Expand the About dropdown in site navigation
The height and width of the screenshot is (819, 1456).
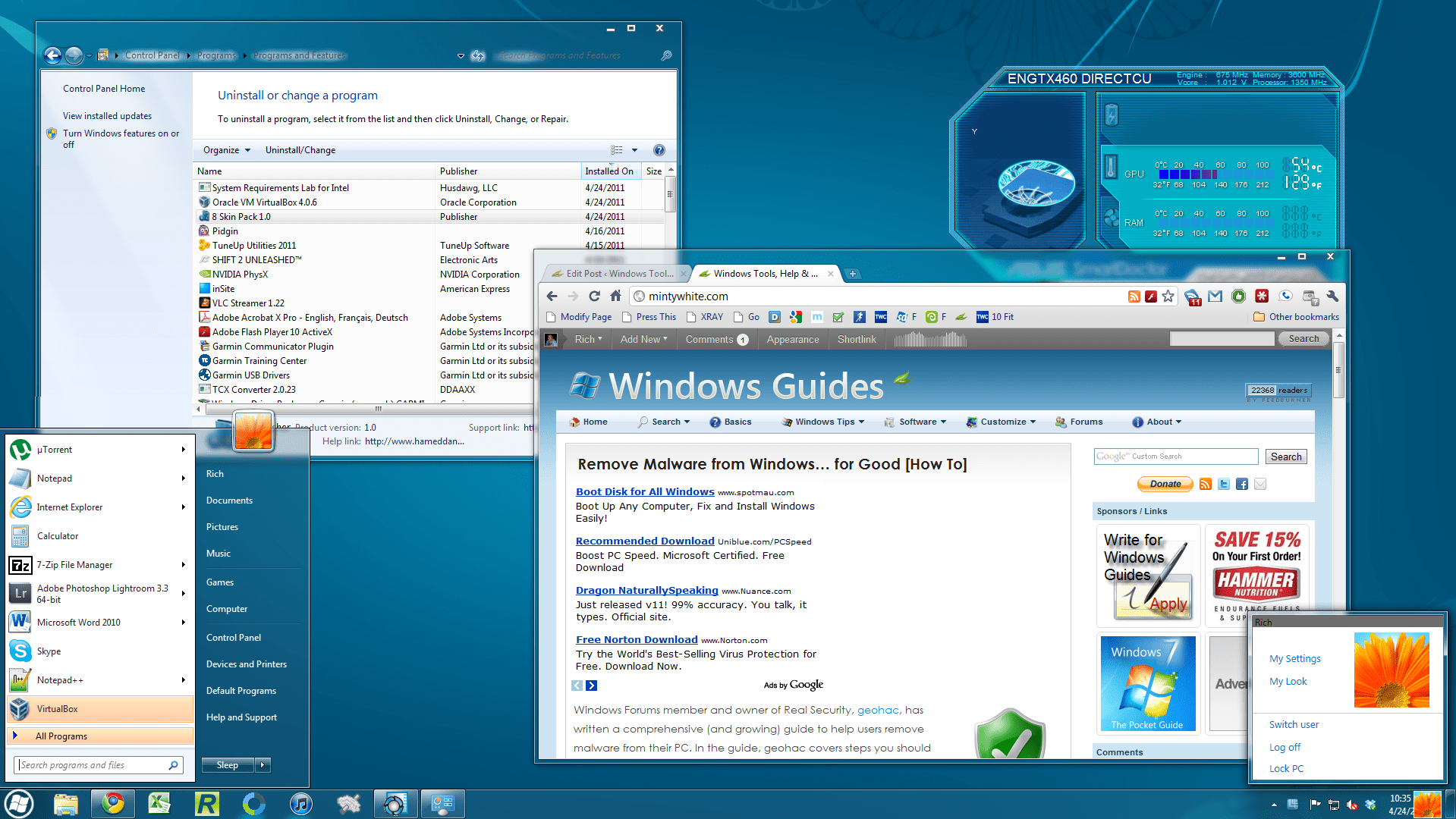pyautogui.click(x=1156, y=422)
